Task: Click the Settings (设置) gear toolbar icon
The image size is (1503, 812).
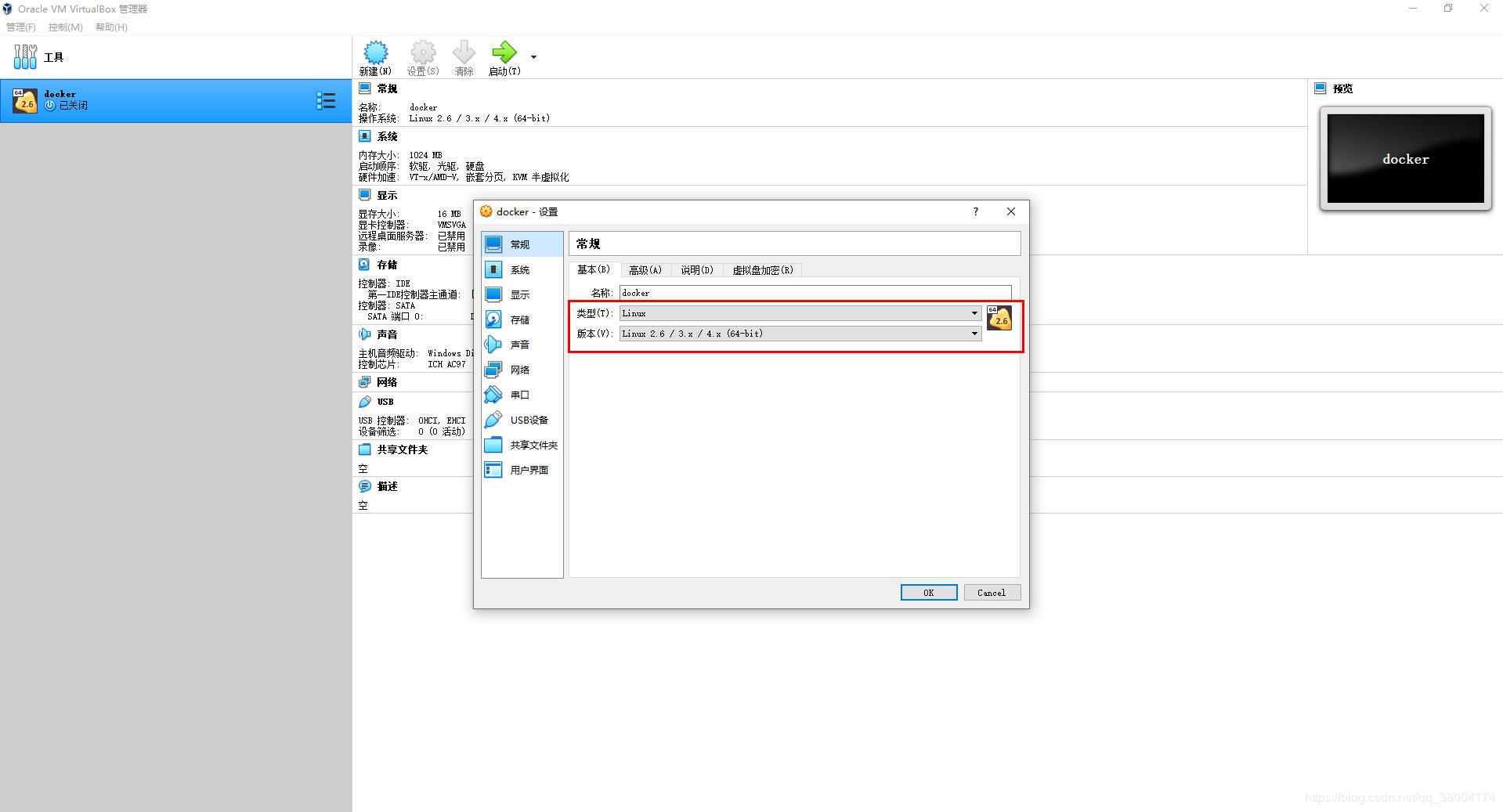Action: click(423, 52)
